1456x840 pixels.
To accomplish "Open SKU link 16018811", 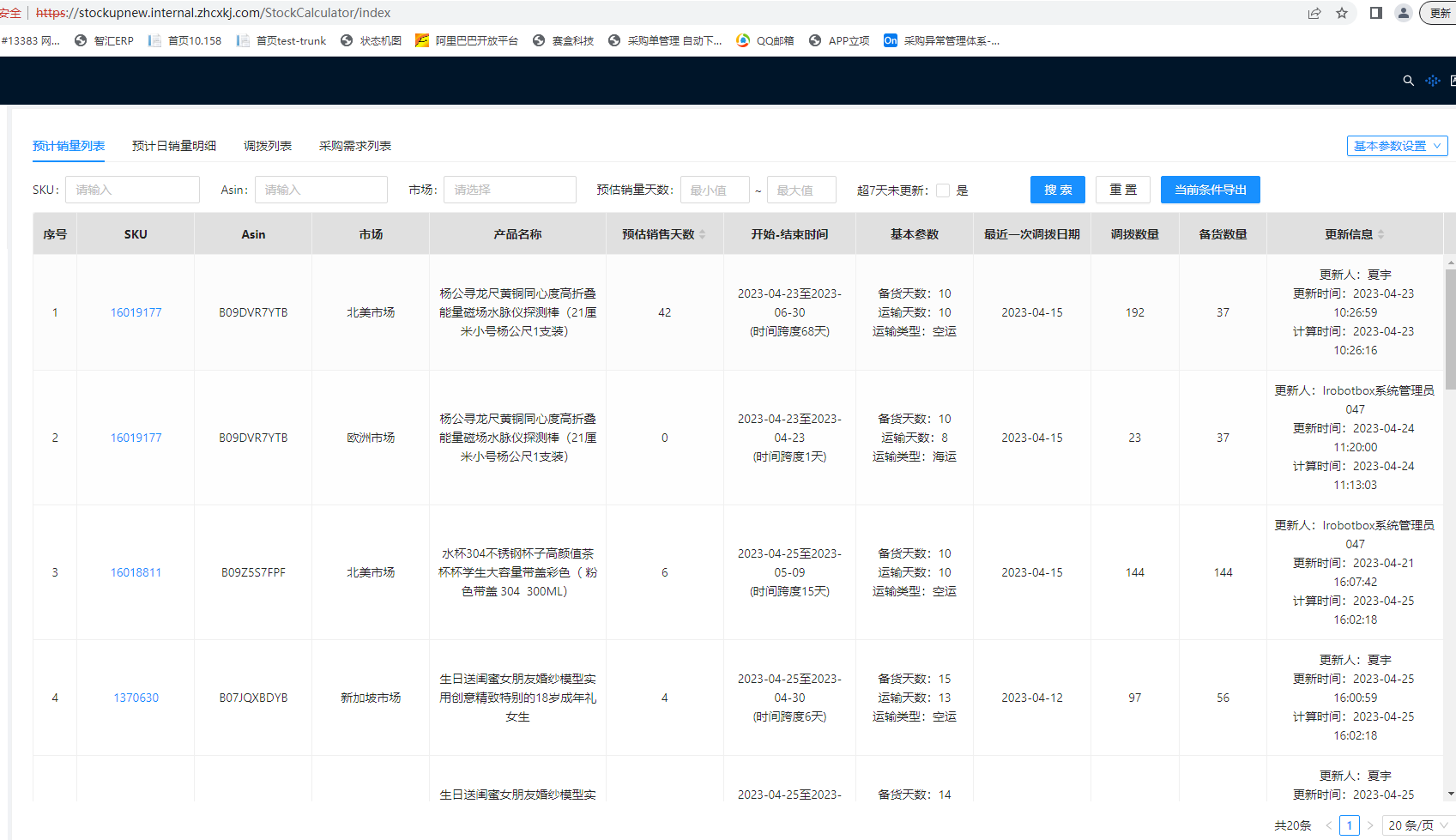I will coord(136,572).
